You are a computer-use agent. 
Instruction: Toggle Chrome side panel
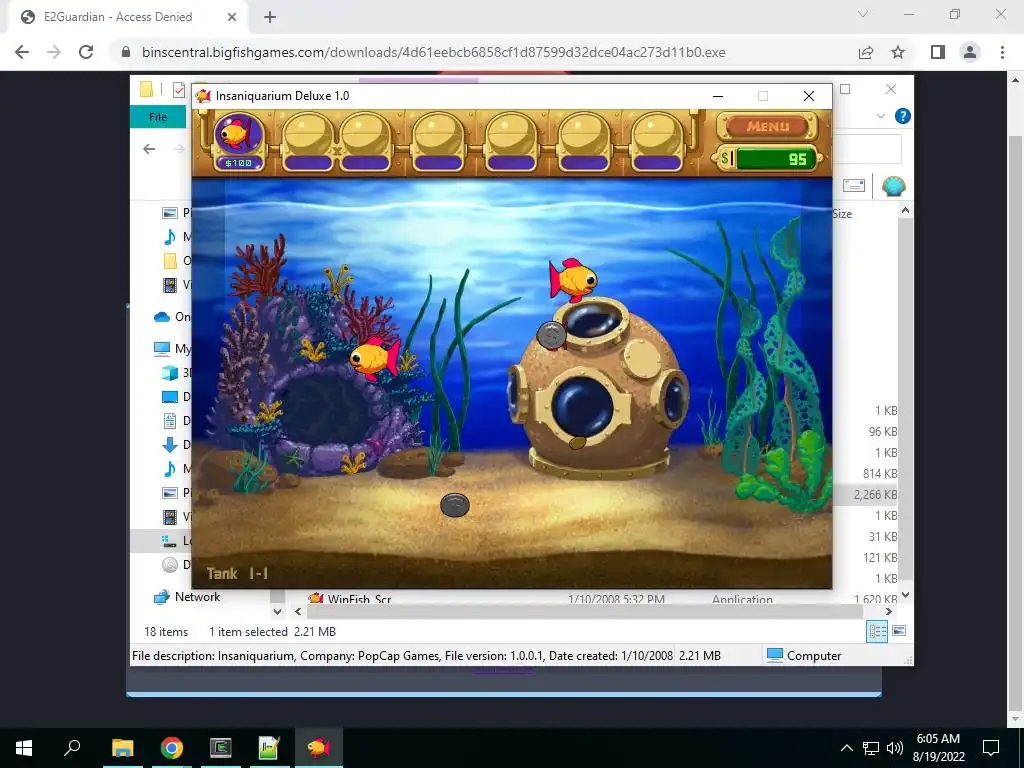click(938, 52)
